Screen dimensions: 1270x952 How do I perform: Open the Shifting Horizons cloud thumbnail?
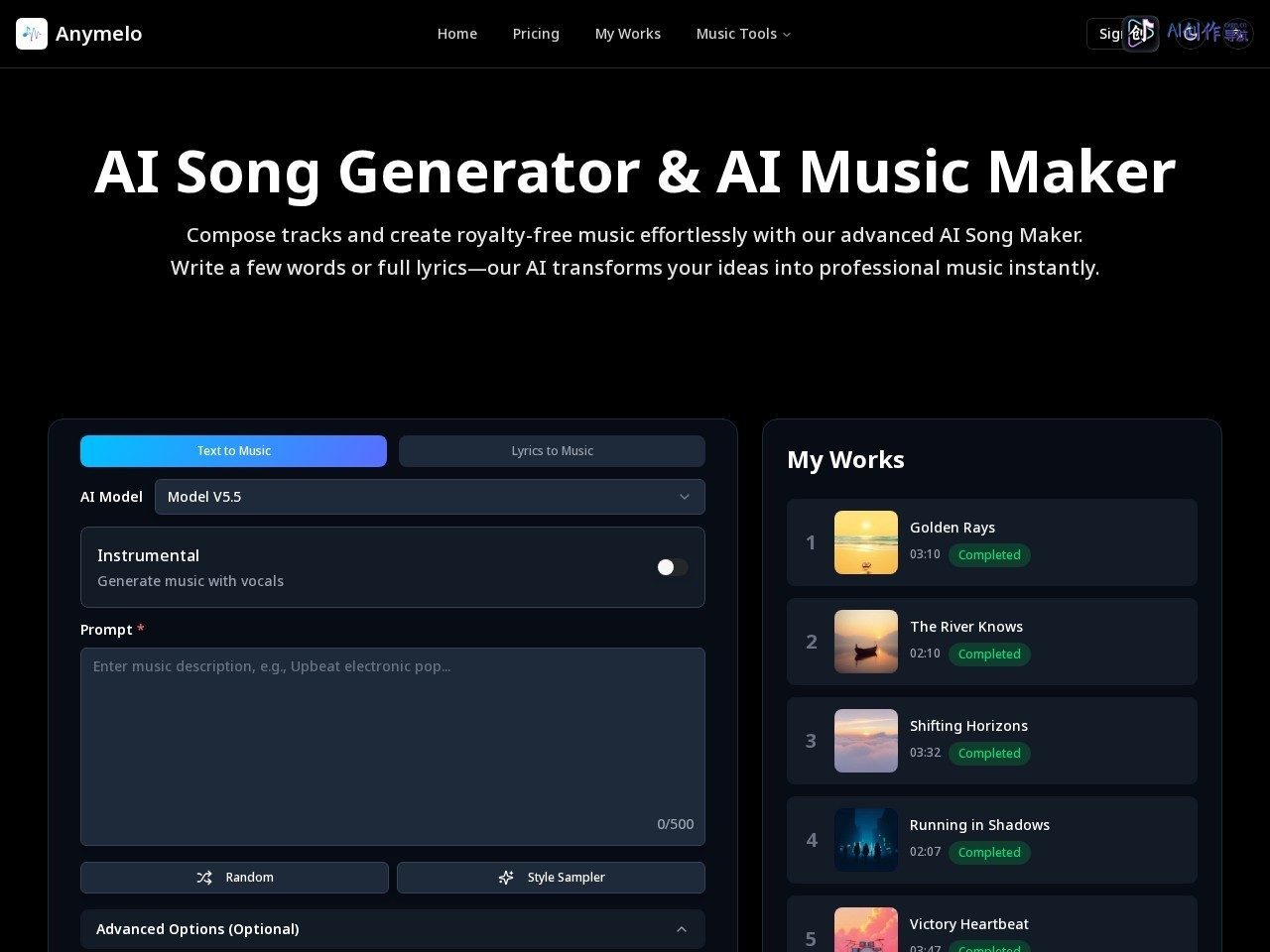(x=866, y=741)
